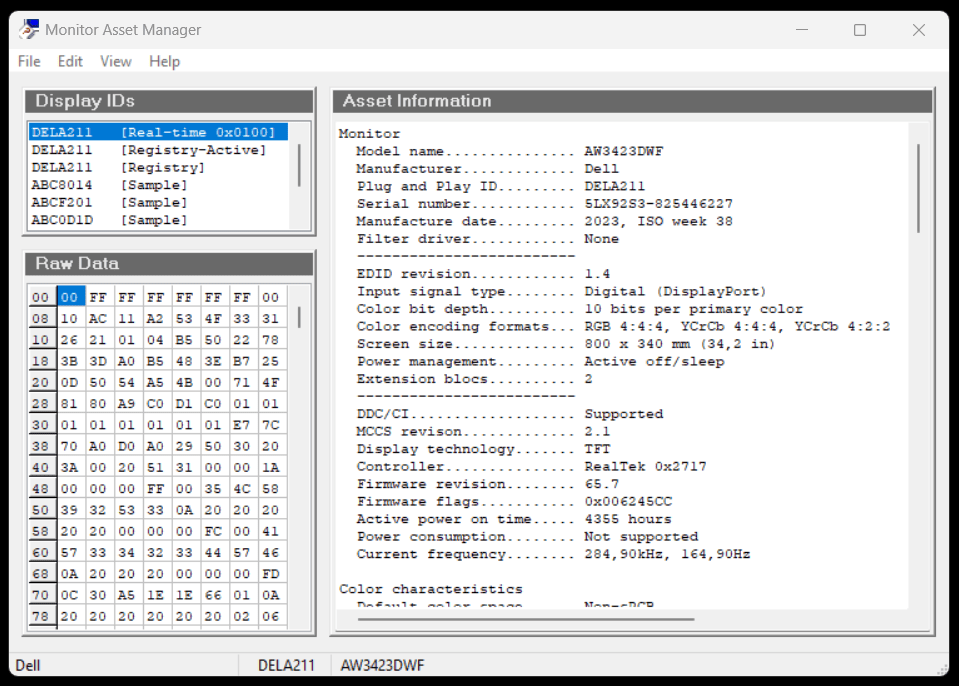Open the Edit menu
Screen dimensions: 959x686
pos(70,61)
